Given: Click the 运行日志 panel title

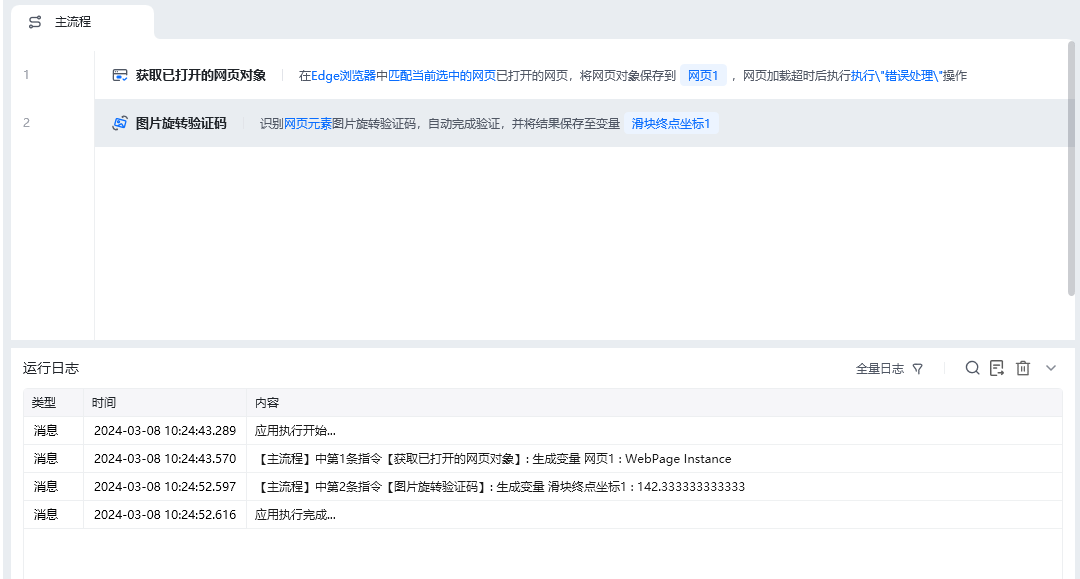Looking at the screenshot, I should pos(51,368).
